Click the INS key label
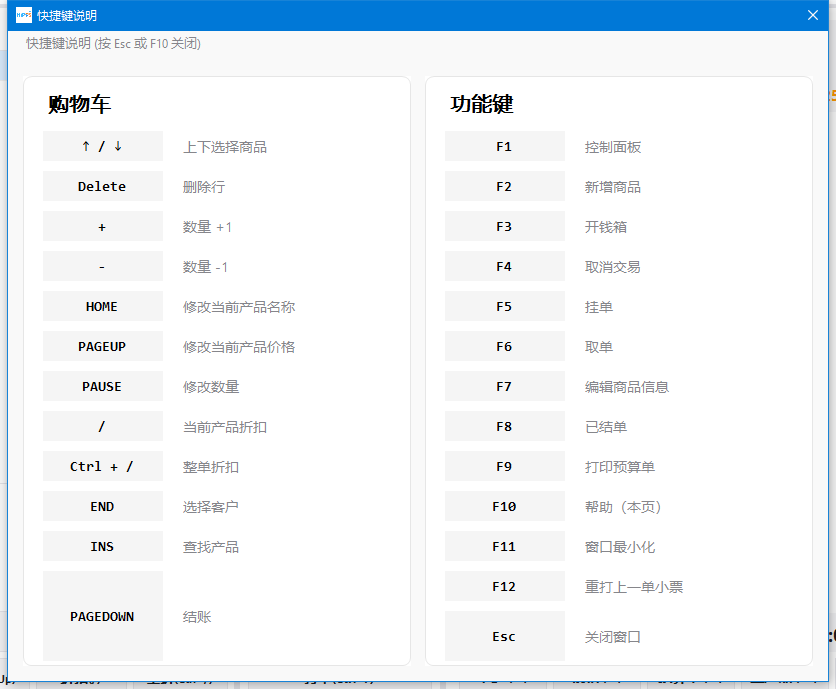Viewport: 836px width, 689px height. click(102, 546)
